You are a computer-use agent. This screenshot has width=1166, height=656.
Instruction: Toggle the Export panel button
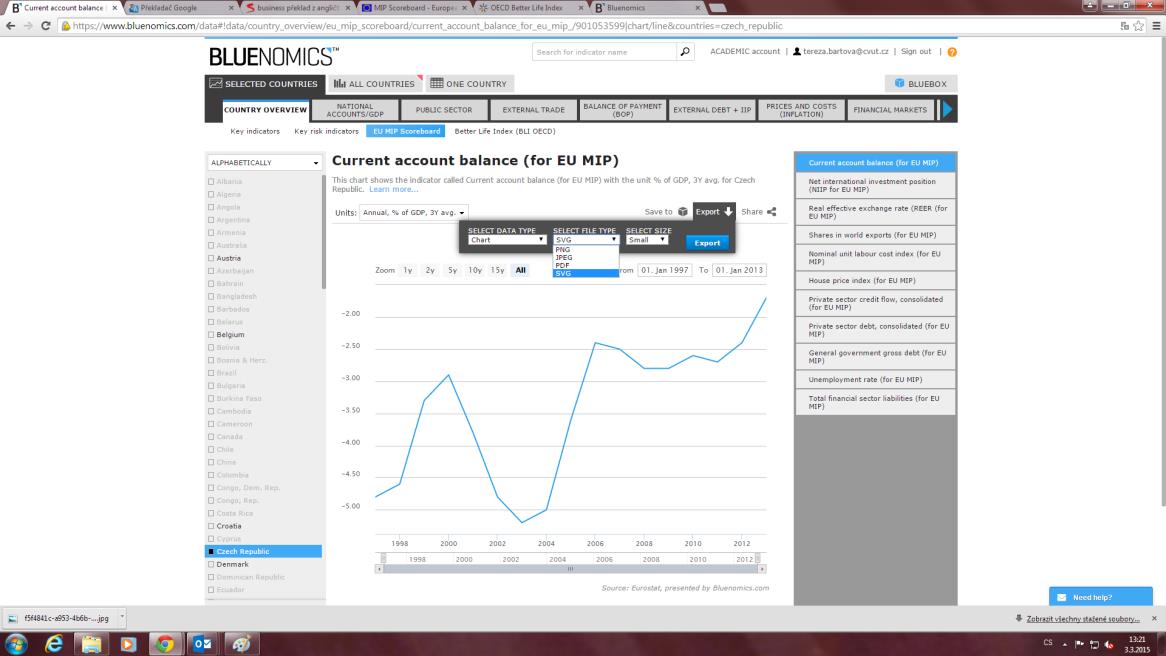coord(714,212)
